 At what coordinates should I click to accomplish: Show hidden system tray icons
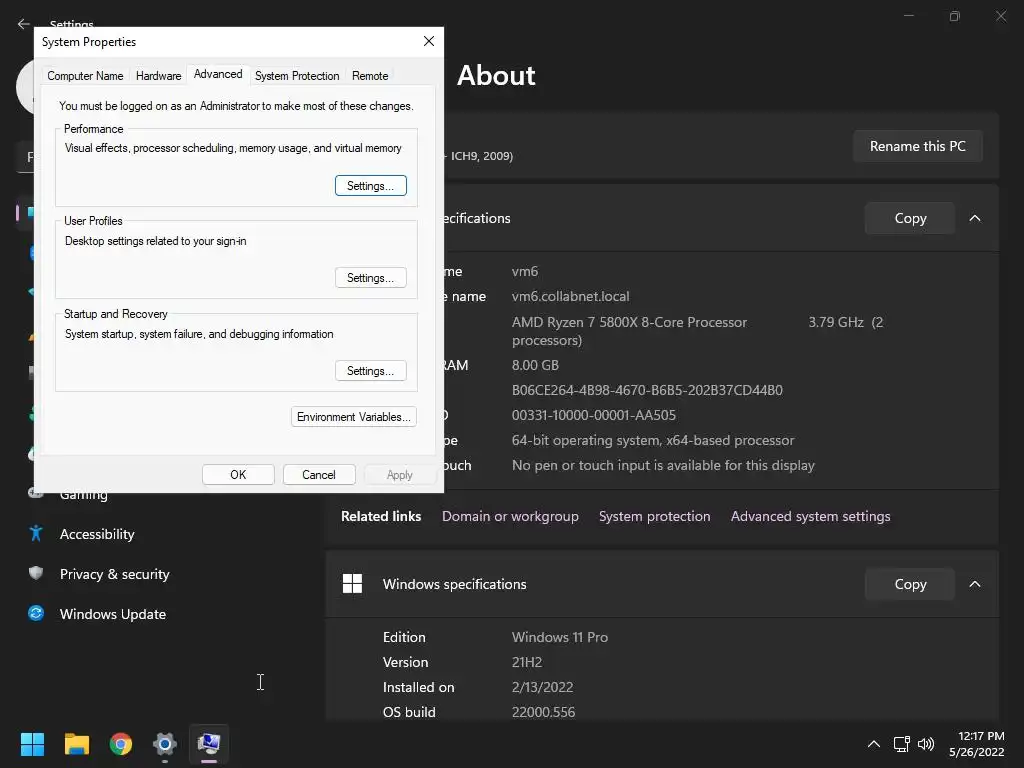[873, 744]
